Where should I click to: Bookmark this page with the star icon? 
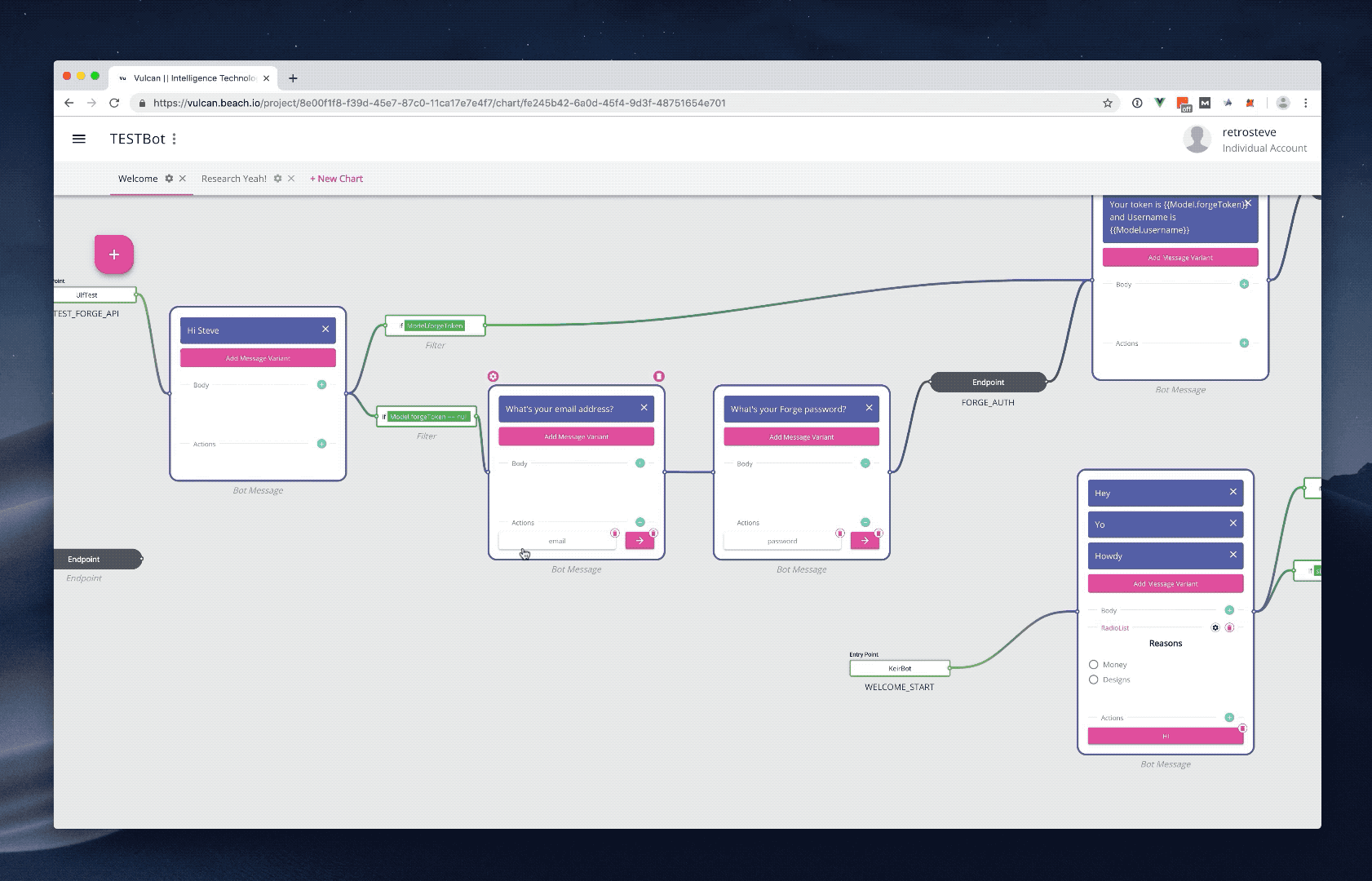(1108, 103)
